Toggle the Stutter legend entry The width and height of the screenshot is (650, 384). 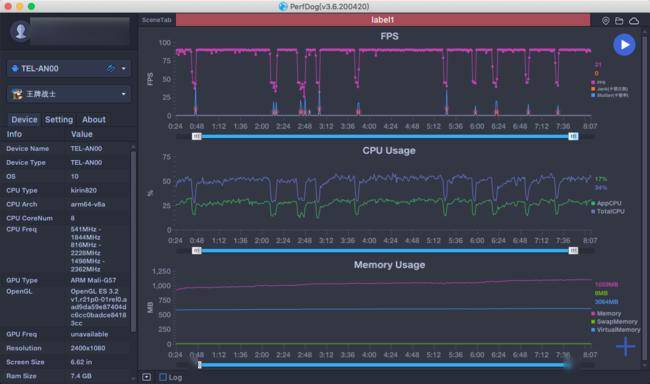[609, 95]
